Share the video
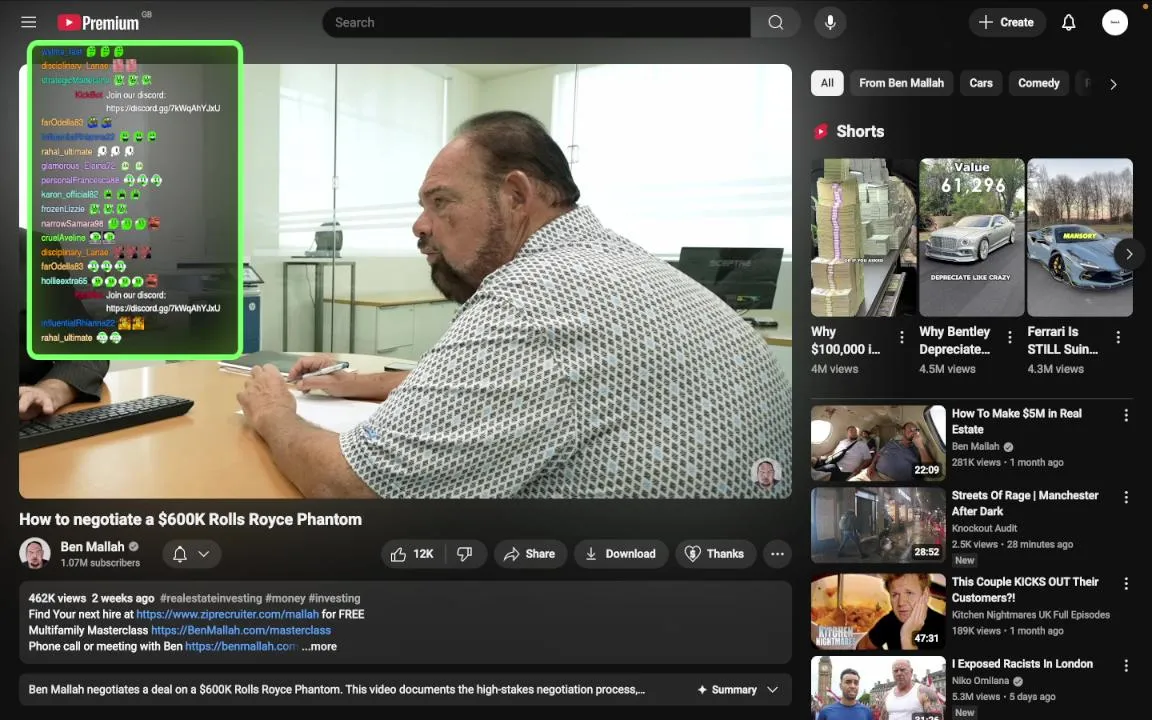 [530, 554]
